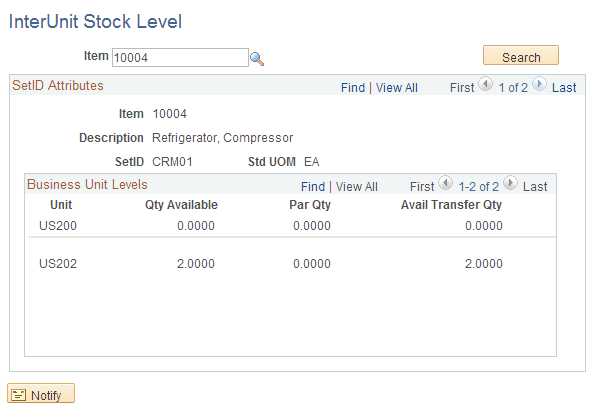Select the US202 unit cell
Viewport: 597px width, 414px height.
(x=58, y=264)
